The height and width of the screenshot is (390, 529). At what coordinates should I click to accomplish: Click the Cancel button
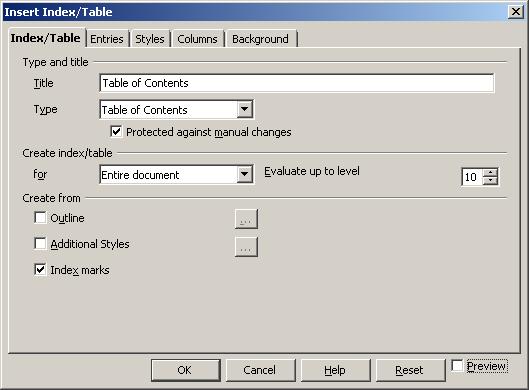coord(260,370)
